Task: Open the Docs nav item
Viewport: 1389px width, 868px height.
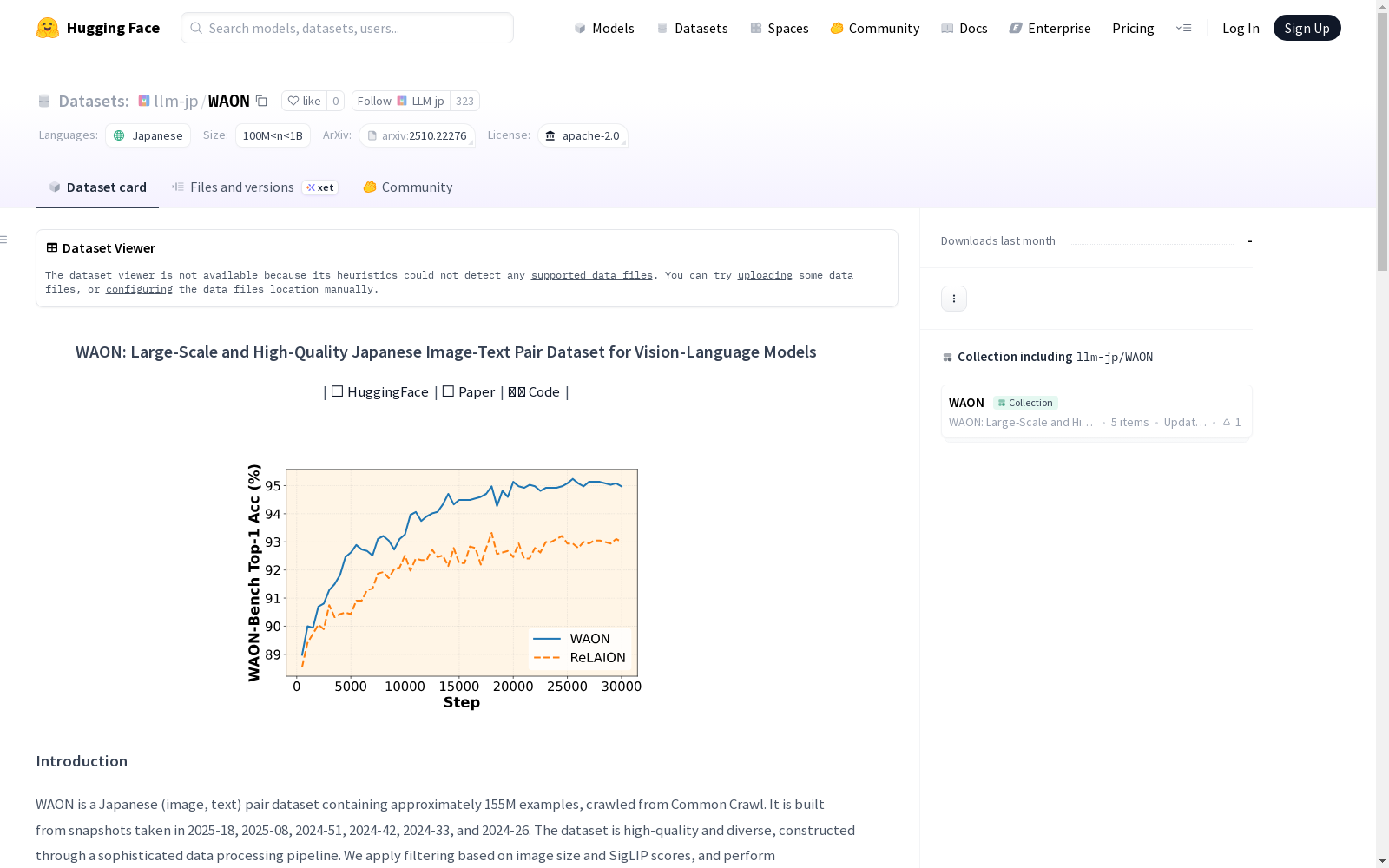Action: pyautogui.click(x=964, y=28)
